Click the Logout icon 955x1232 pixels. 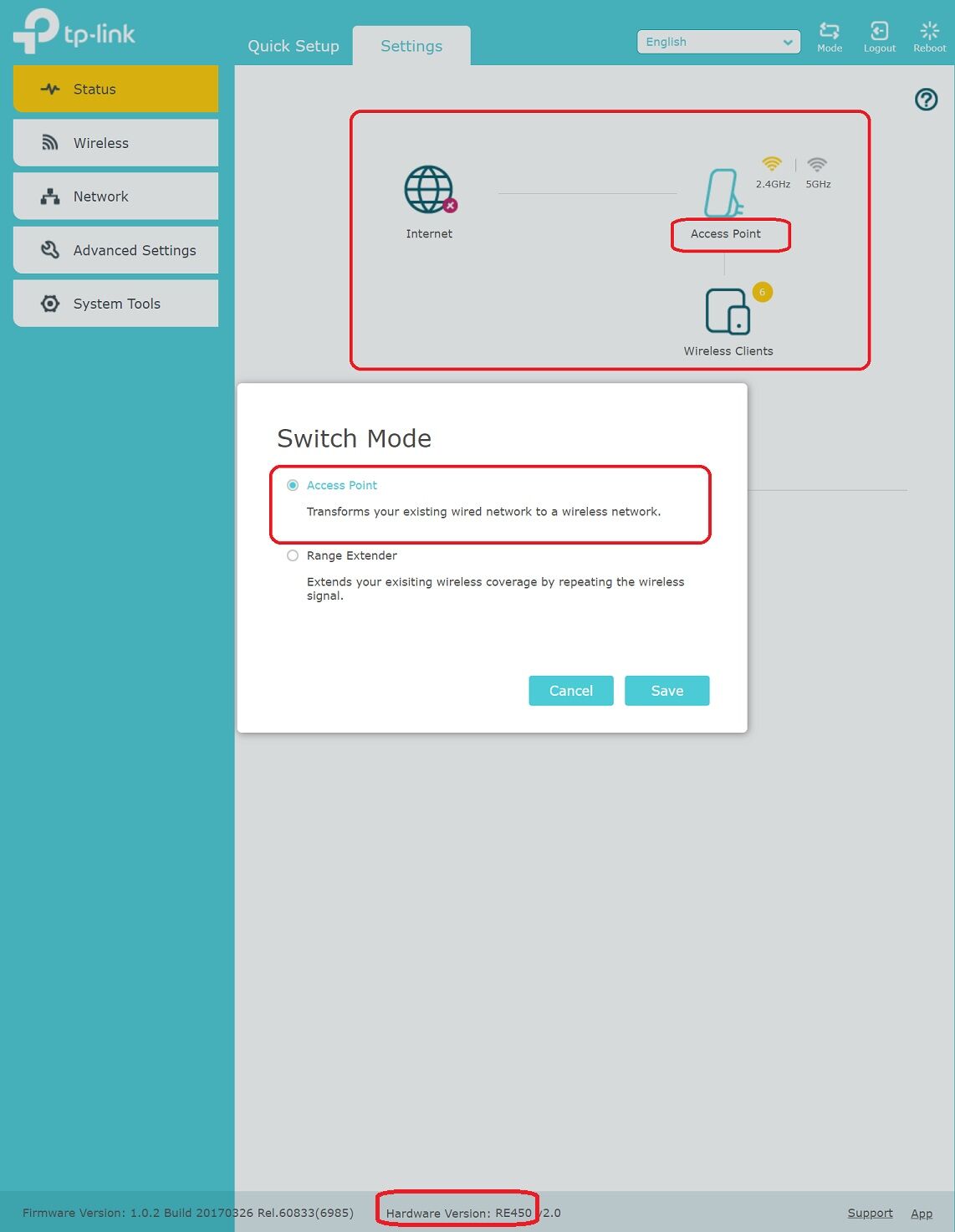pos(879,31)
